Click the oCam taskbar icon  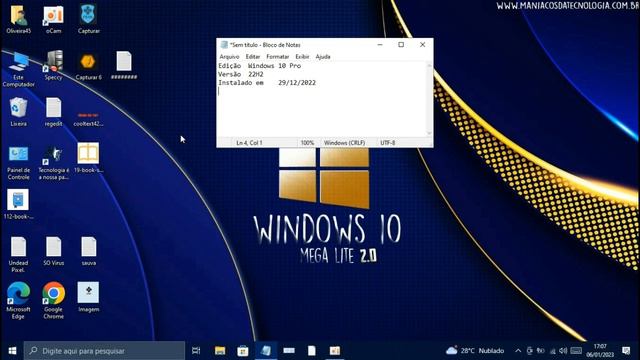[x=335, y=351]
